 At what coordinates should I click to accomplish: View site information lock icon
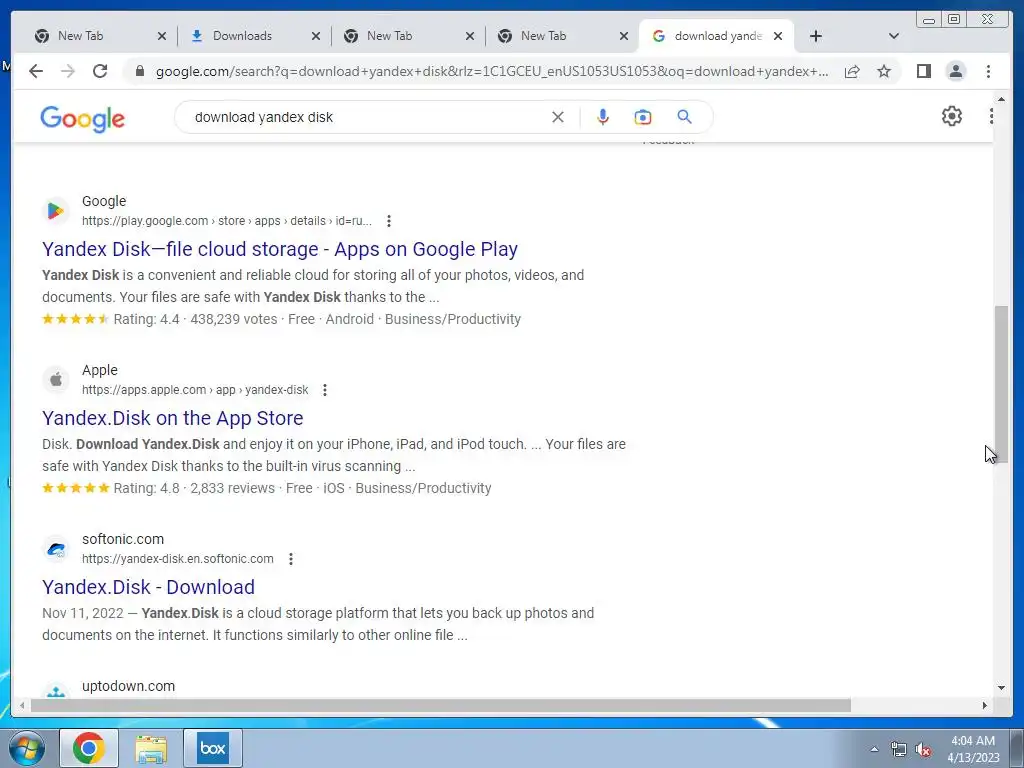pos(139,71)
